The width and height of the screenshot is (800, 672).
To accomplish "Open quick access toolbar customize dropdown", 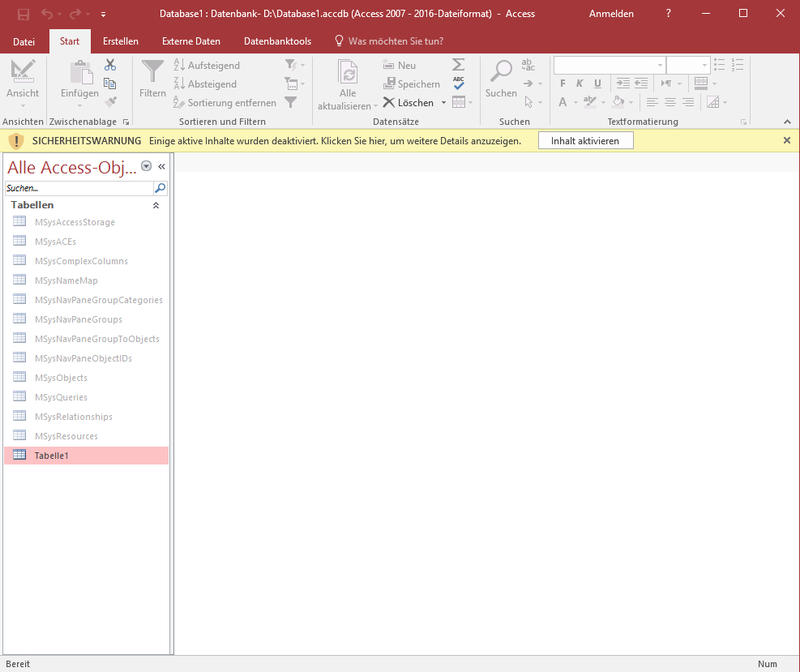I will click(x=103, y=14).
